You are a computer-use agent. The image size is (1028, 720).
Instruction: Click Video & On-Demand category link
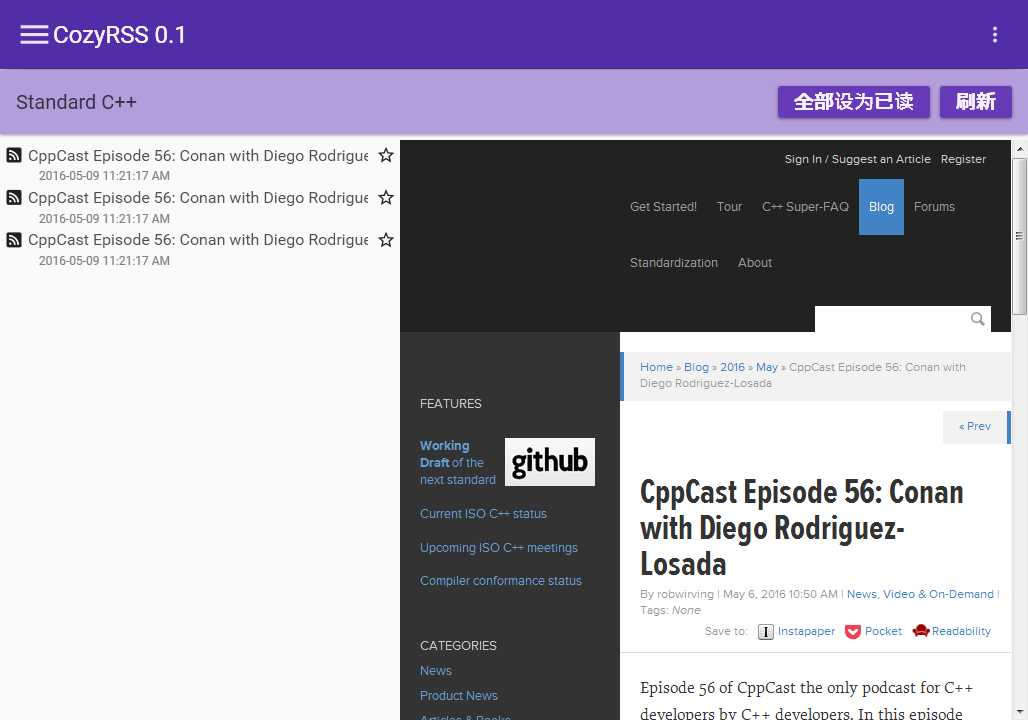[938, 594]
